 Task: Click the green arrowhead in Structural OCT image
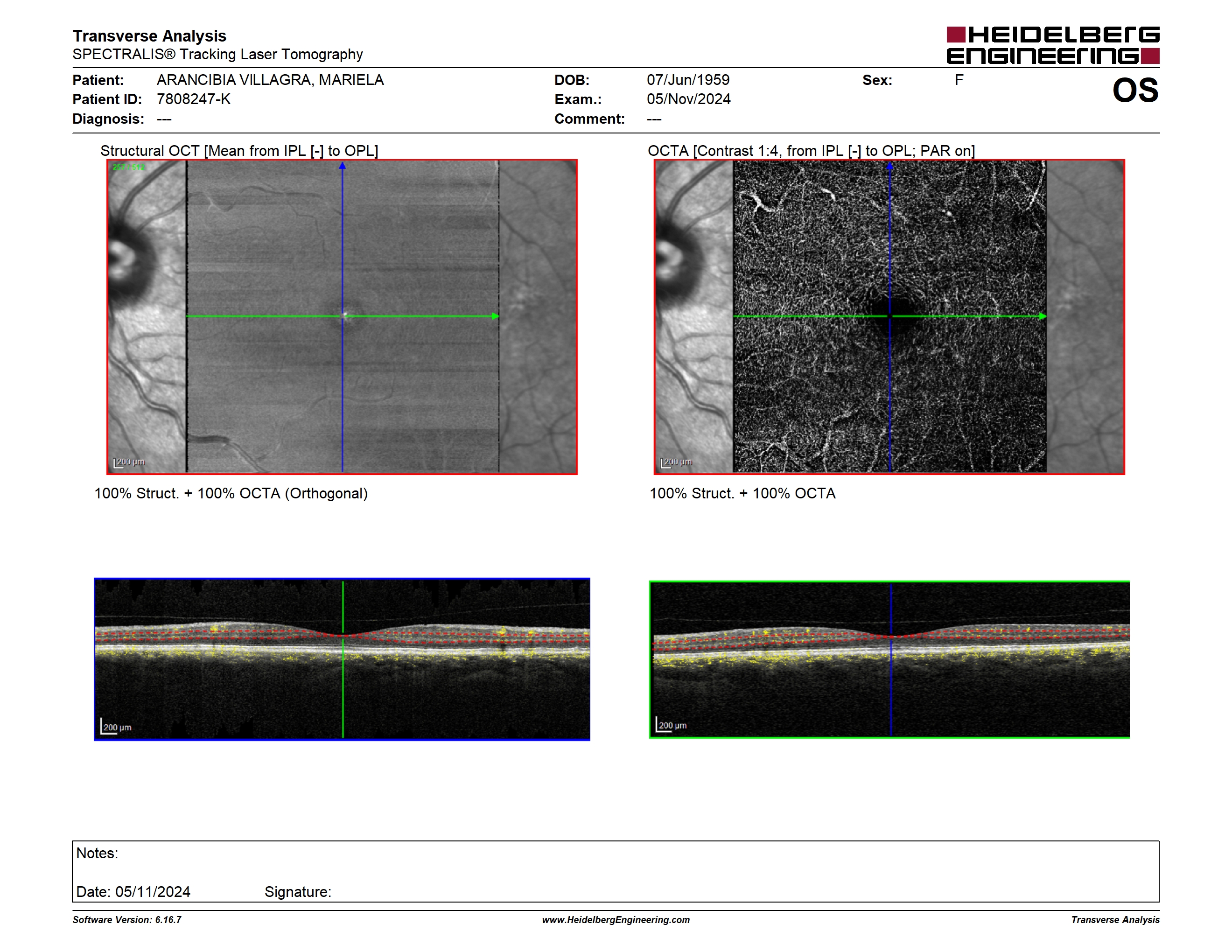495,316
